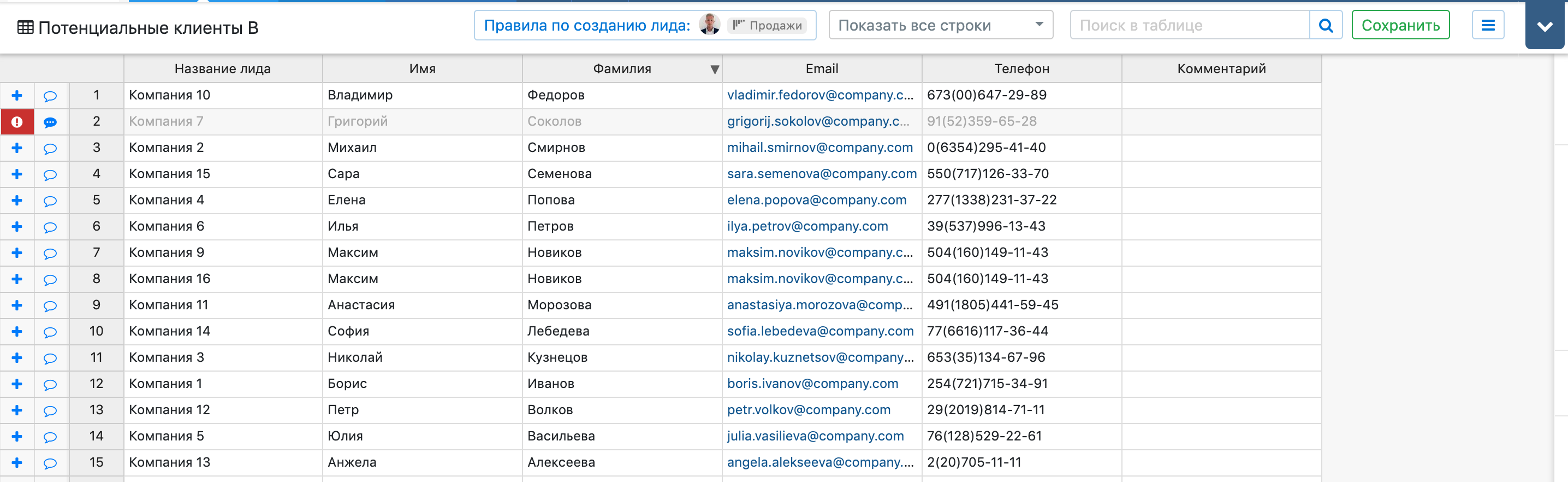Click the red error icon in row 2
Screen dimensions: 1568x482
tap(17, 122)
